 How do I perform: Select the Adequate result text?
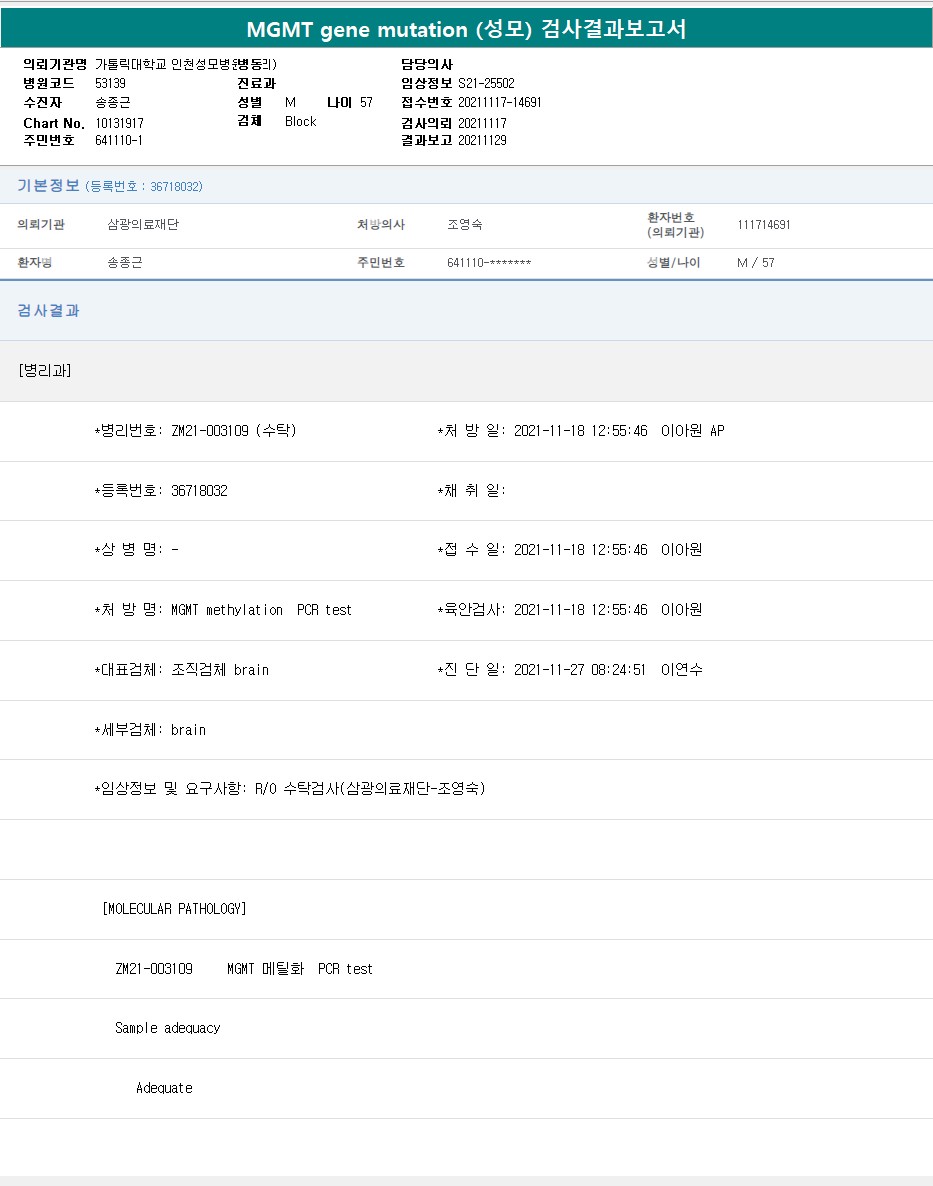164,1088
